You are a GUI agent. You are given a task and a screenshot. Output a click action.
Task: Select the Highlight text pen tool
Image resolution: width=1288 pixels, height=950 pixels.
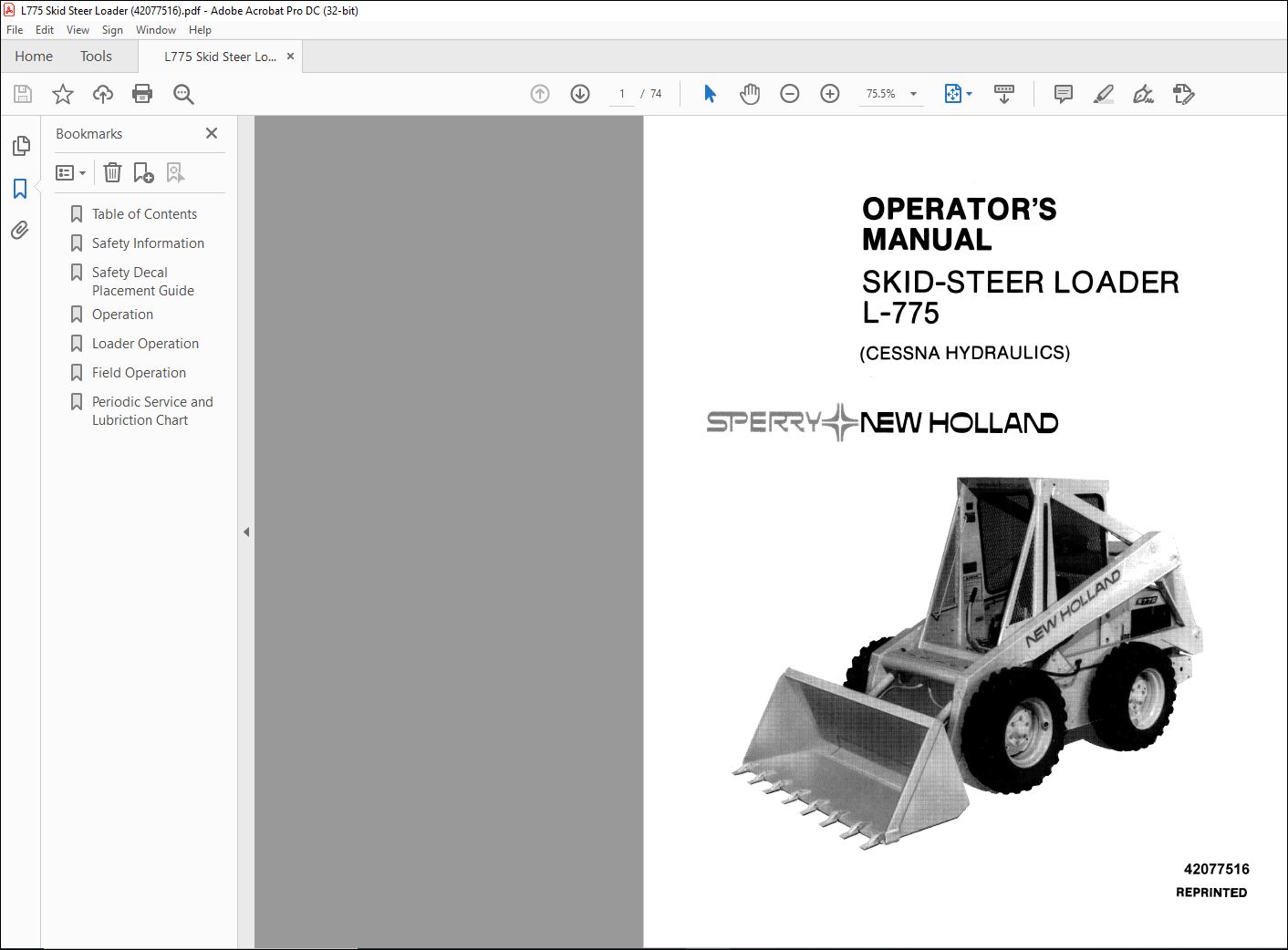click(x=1104, y=94)
